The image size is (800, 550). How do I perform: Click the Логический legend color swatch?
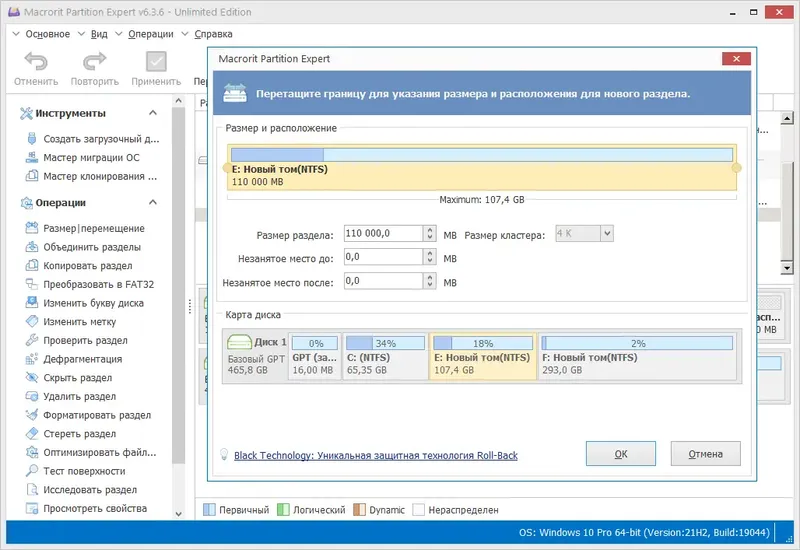(x=283, y=510)
